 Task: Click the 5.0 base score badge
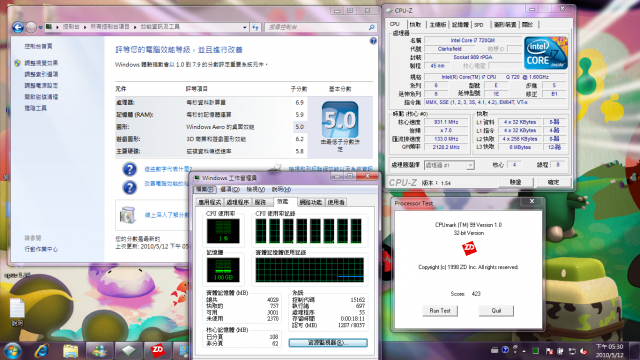tap(340, 120)
